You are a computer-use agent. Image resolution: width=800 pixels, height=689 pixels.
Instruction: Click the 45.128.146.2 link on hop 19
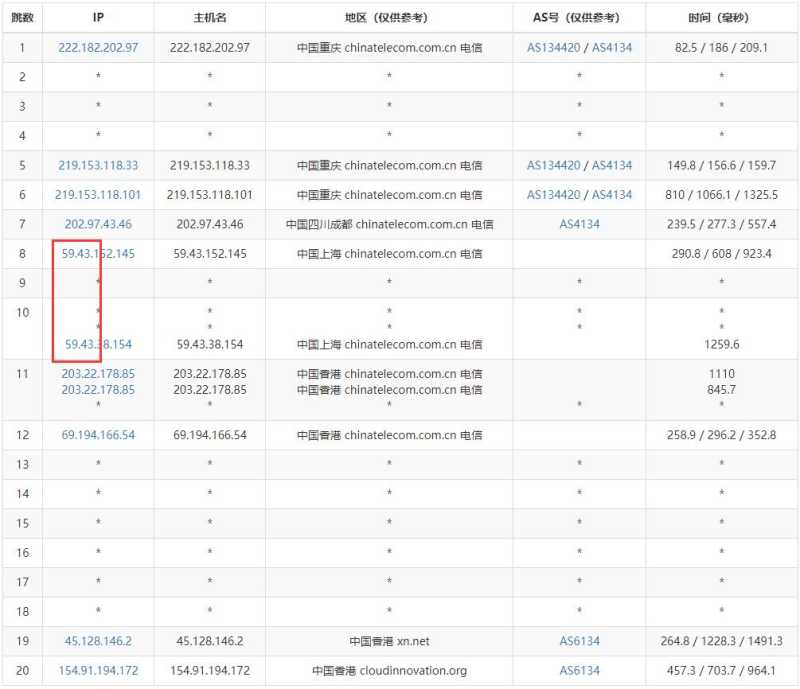97,641
